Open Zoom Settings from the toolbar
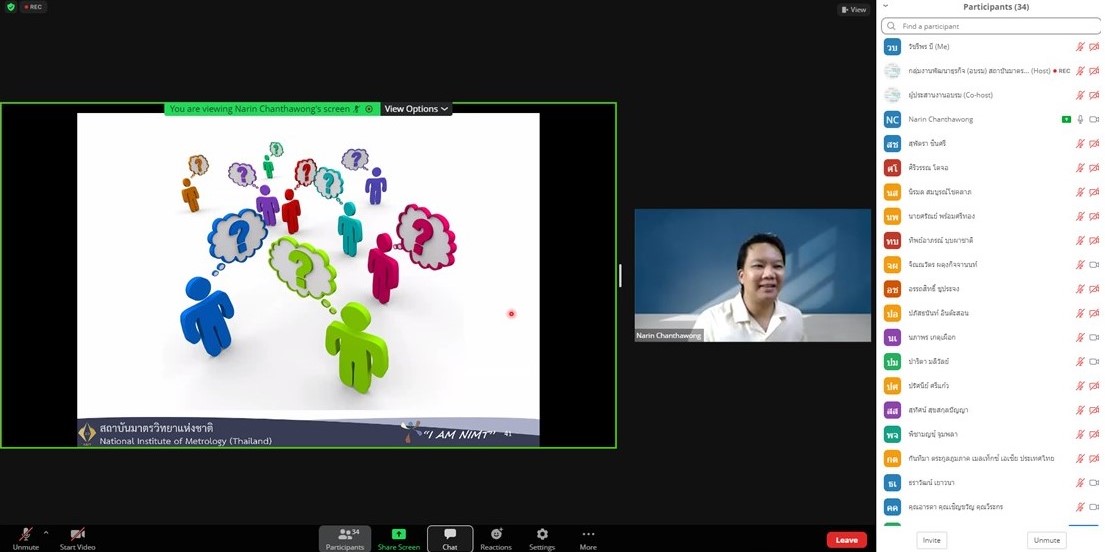 click(542, 538)
